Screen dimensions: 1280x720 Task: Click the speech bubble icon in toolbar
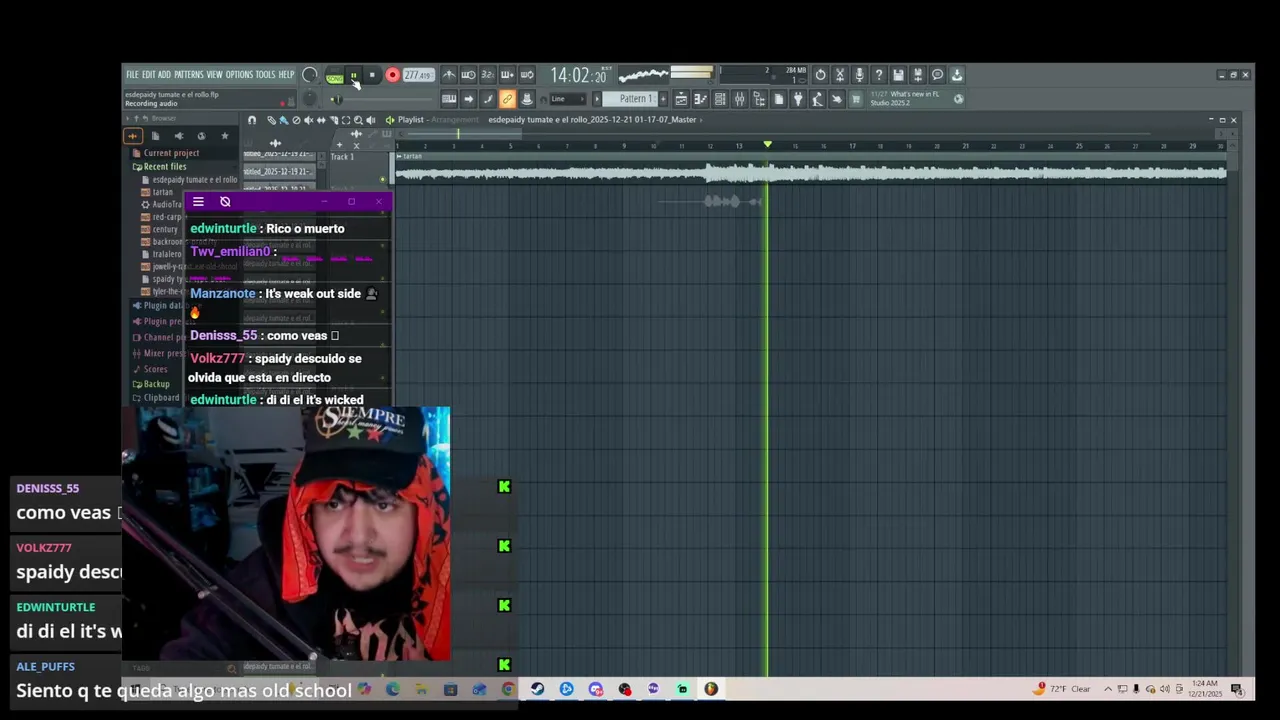937,75
